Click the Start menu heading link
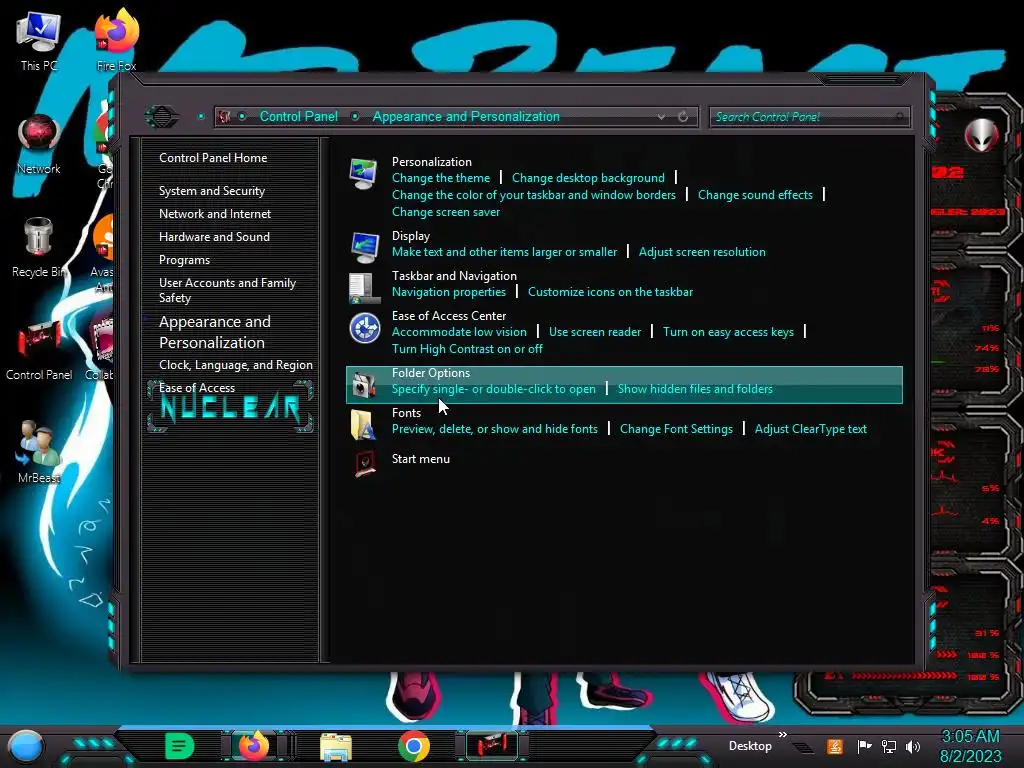Image resolution: width=1024 pixels, height=768 pixels. 421,458
